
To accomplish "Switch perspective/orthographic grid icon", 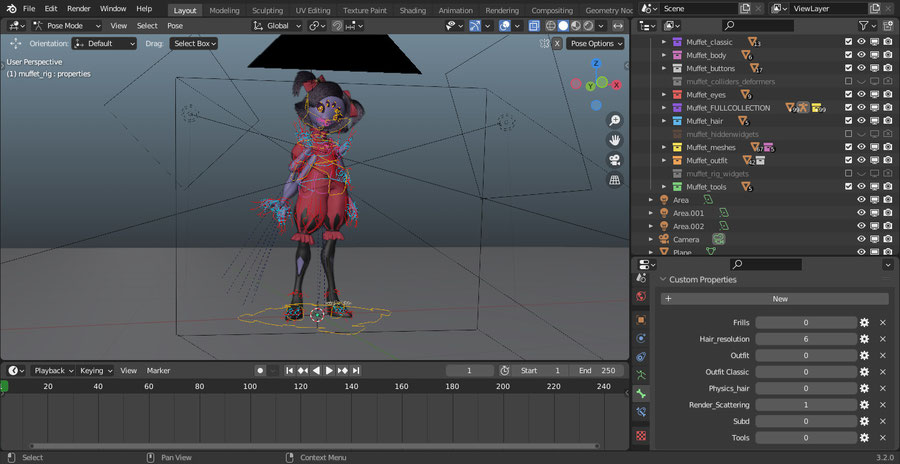I will pyautogui.click(x=615, y=180).
